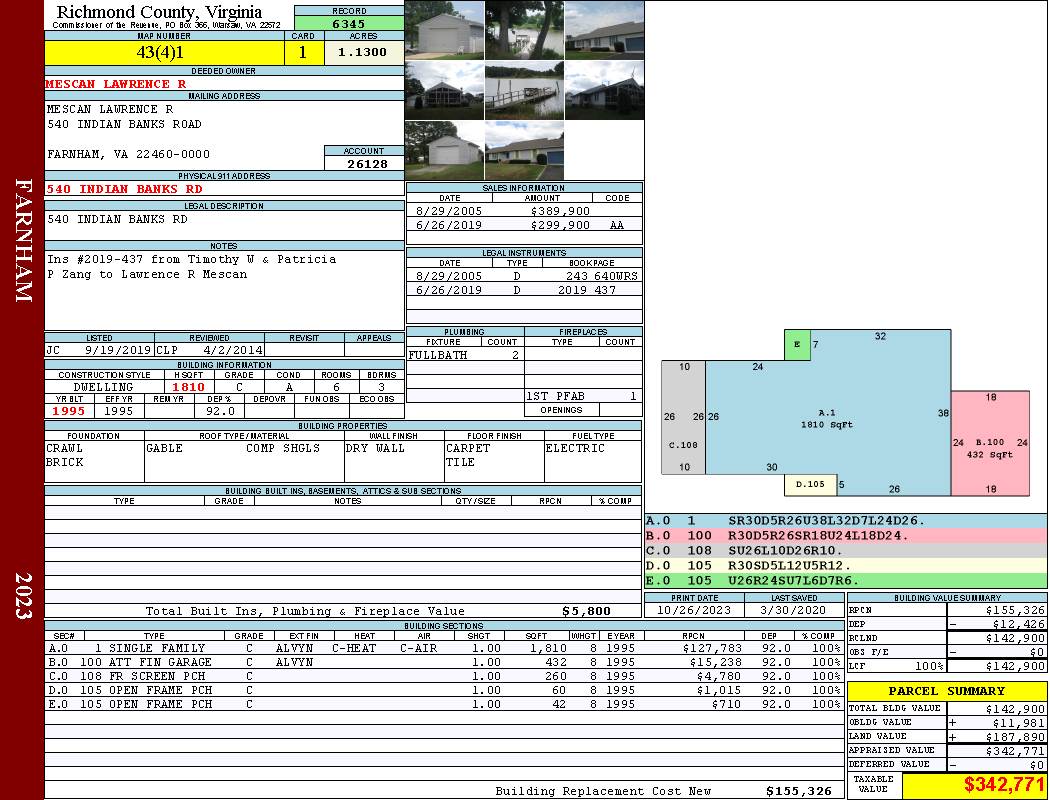The width and height of the screenshot is (1050, 800).
Task: Open the tree-framed waterfront photo thumbnail
Action: pyautogui.click(x=524, y=30)
